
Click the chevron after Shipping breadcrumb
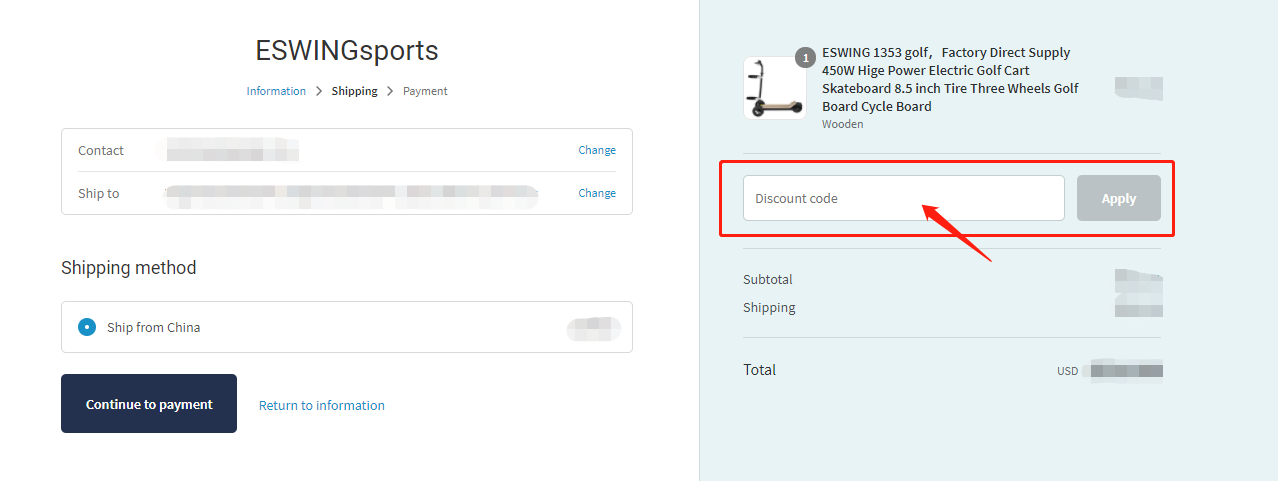tap(390, 91)
